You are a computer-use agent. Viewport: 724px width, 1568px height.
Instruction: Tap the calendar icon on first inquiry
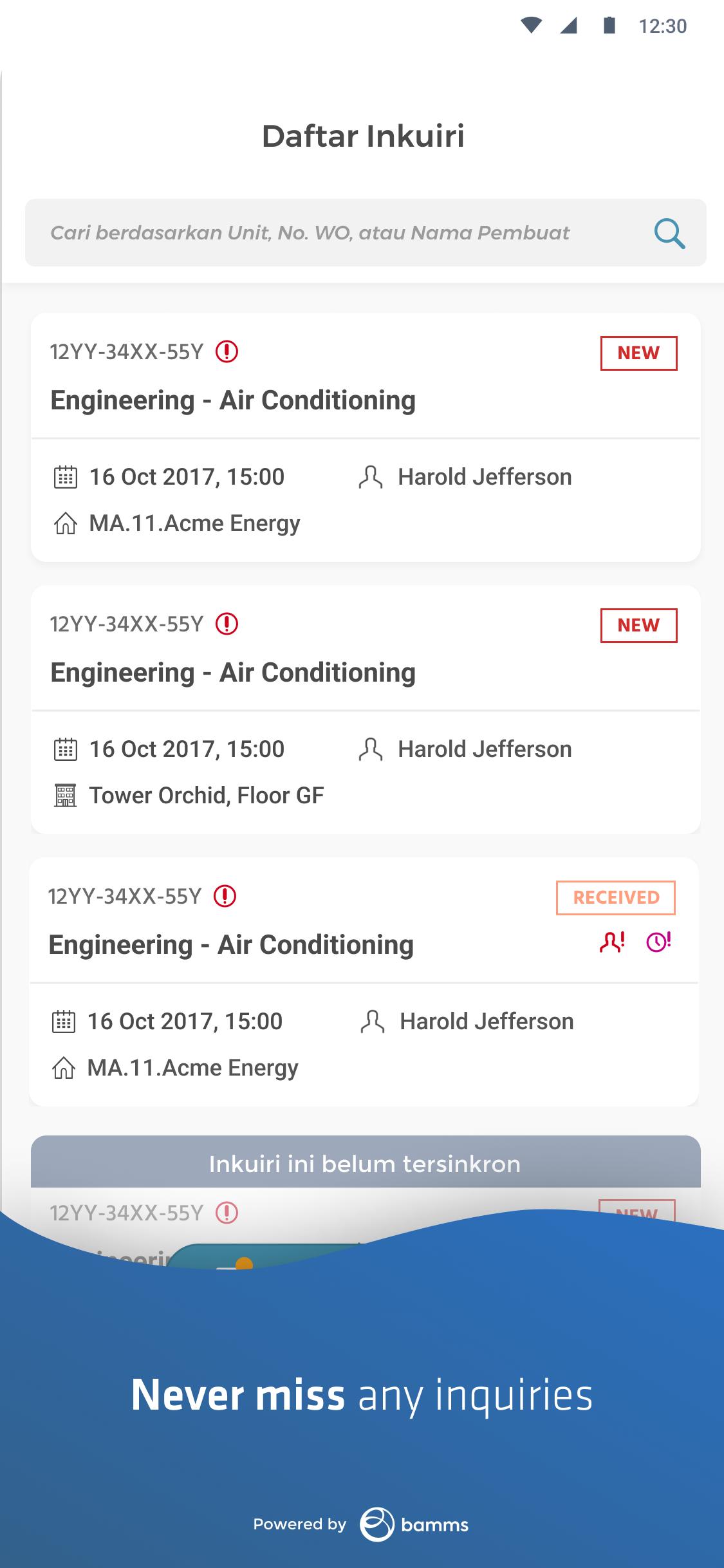pos(65,477)
